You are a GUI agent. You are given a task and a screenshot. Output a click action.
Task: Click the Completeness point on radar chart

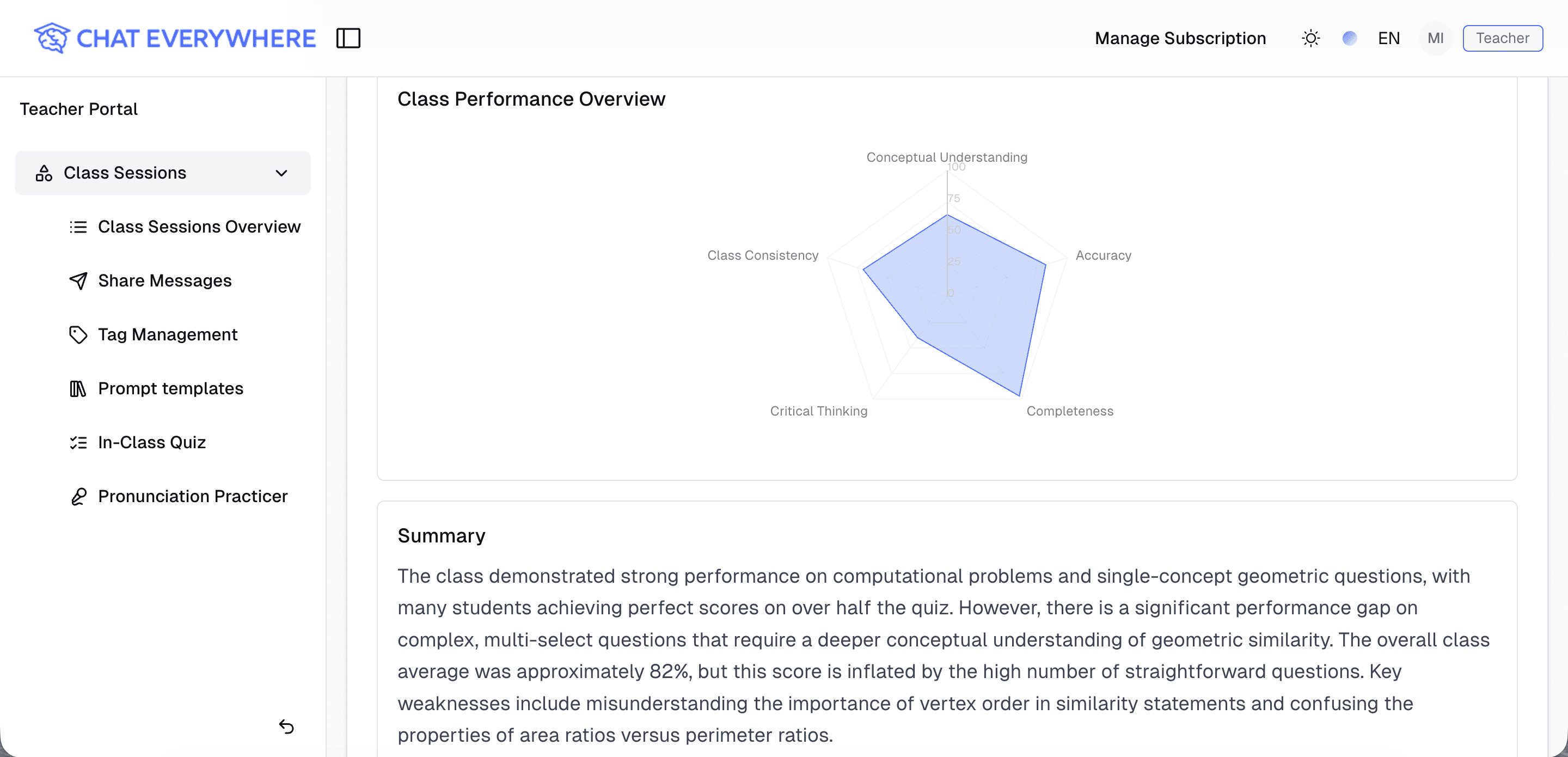point(1019,395)
